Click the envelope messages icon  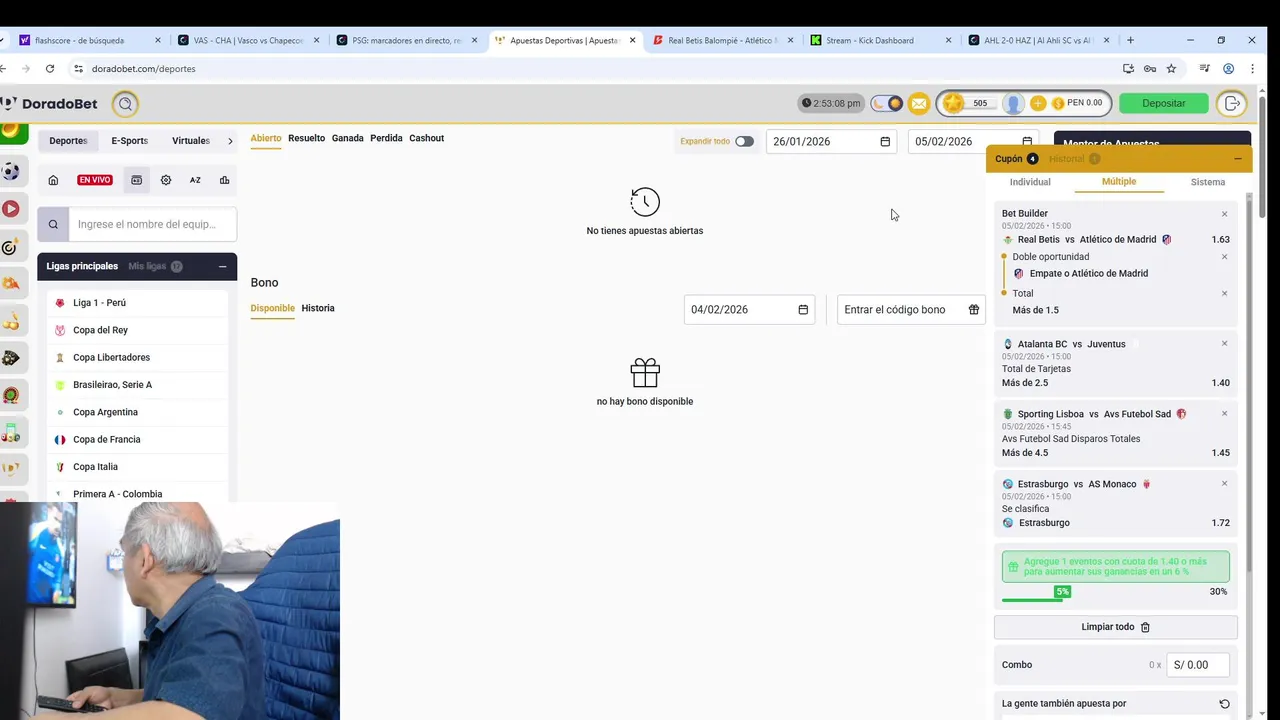pyautogui.click(x=918, y=103)
